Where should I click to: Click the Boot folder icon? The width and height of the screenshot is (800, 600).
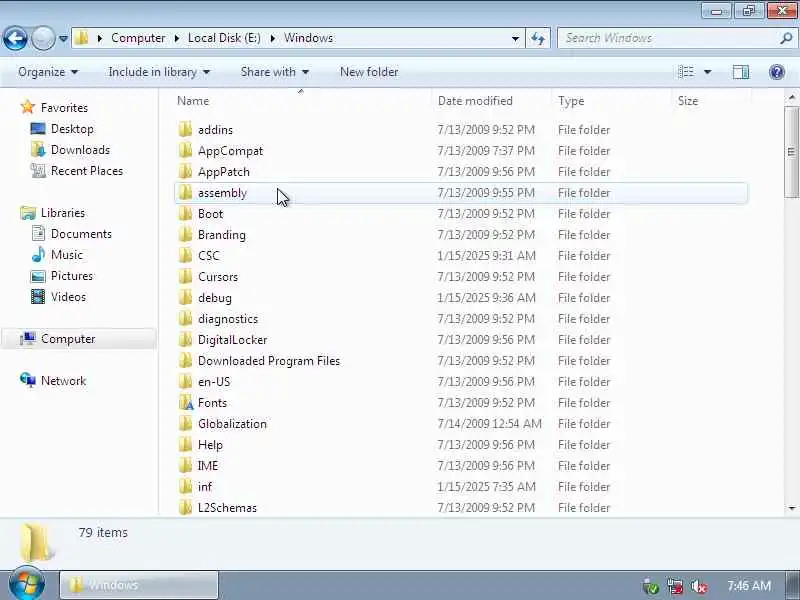185,214
